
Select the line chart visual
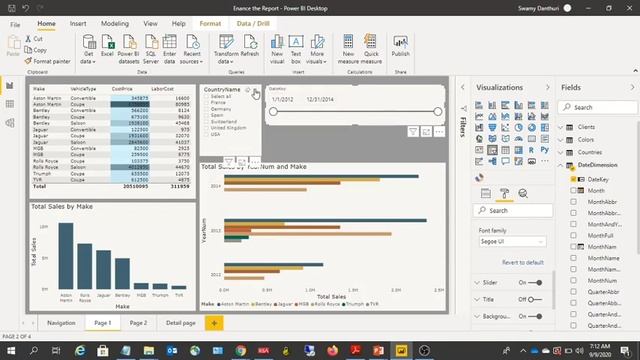coord(479,116)
